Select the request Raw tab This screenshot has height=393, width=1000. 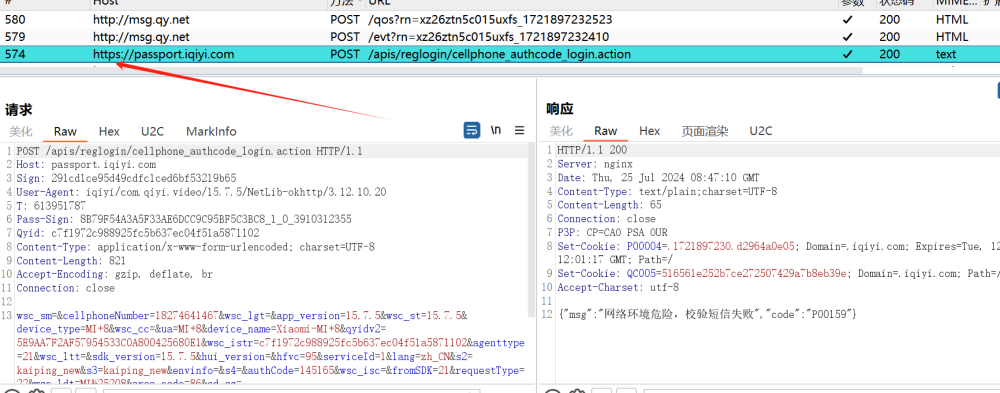(65, 131)
